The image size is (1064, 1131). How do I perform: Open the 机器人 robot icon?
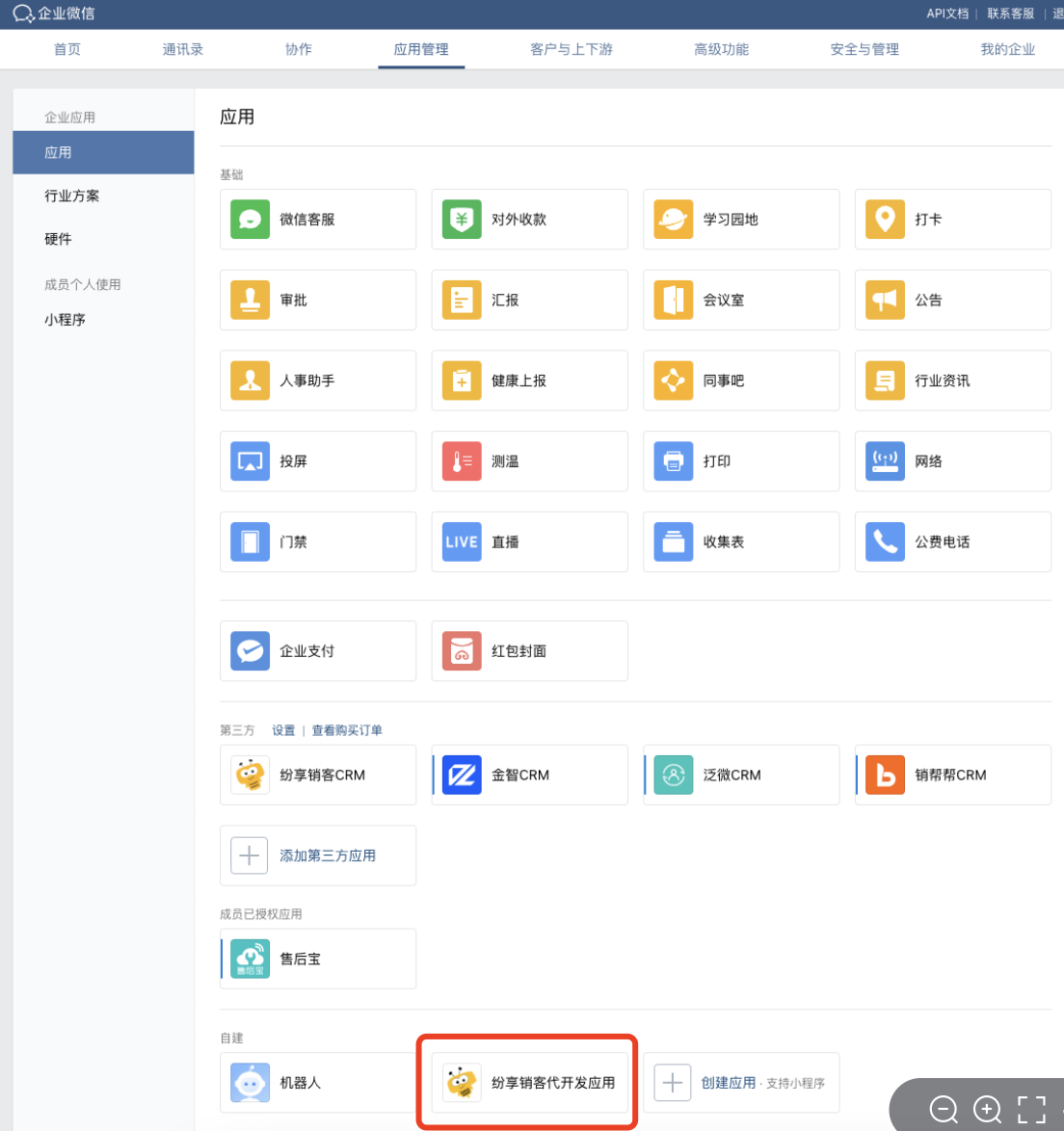click(250, 1084)
